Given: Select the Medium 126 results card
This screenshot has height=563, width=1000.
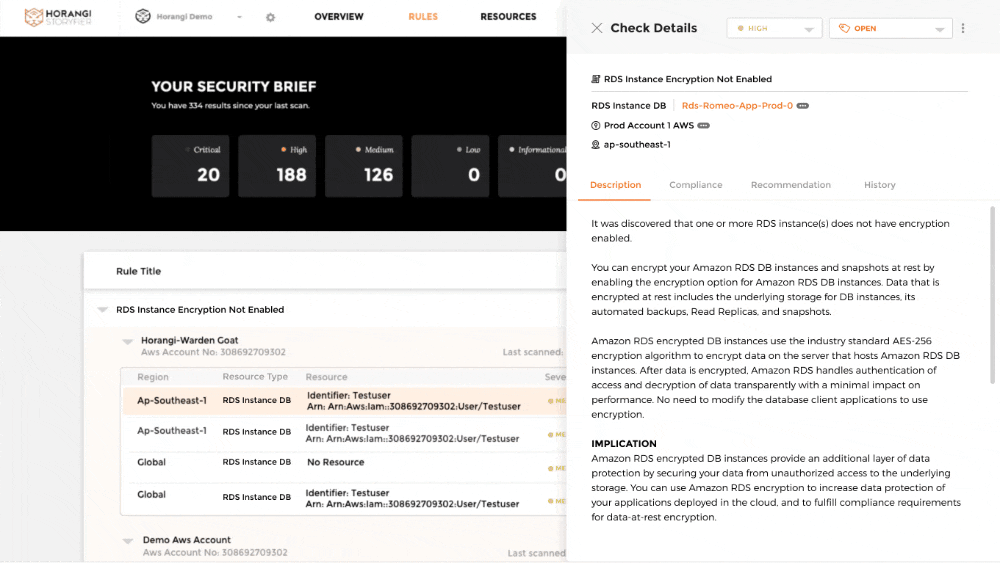Looking at the screenshot, I should pyautogui.click(x=364, y=166).
